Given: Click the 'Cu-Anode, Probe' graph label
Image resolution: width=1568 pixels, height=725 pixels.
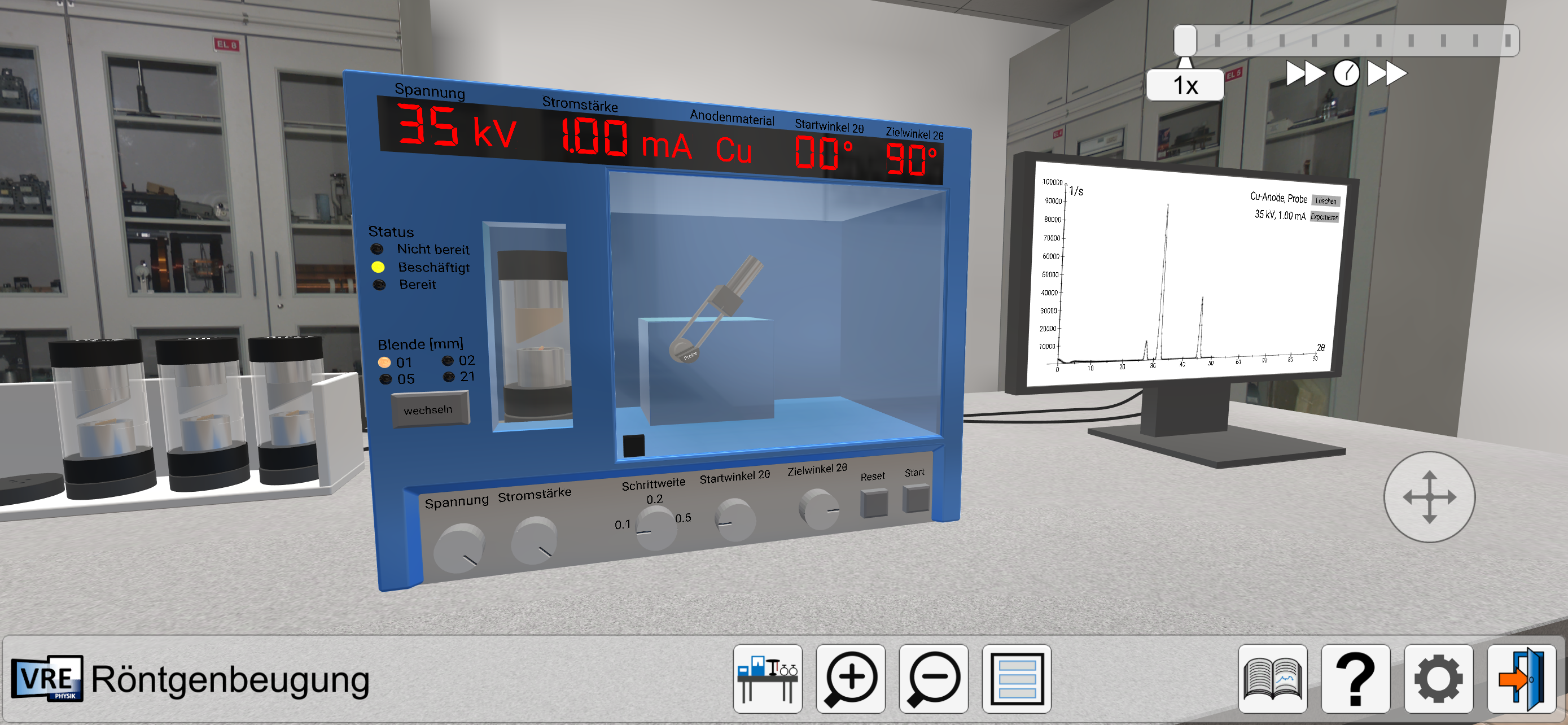Looking at the screenshot, I should click(1278, 198).
